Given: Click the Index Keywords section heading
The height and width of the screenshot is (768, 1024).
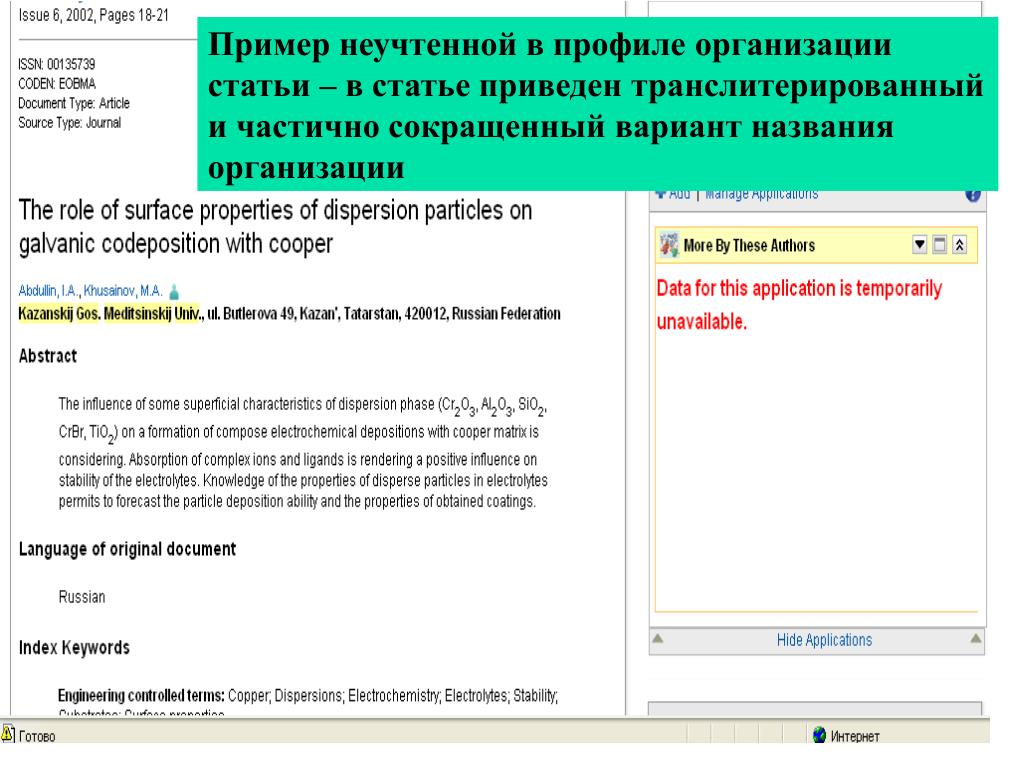Looking at the screenshot, I should pyautogui.click(x=74, y=648).
